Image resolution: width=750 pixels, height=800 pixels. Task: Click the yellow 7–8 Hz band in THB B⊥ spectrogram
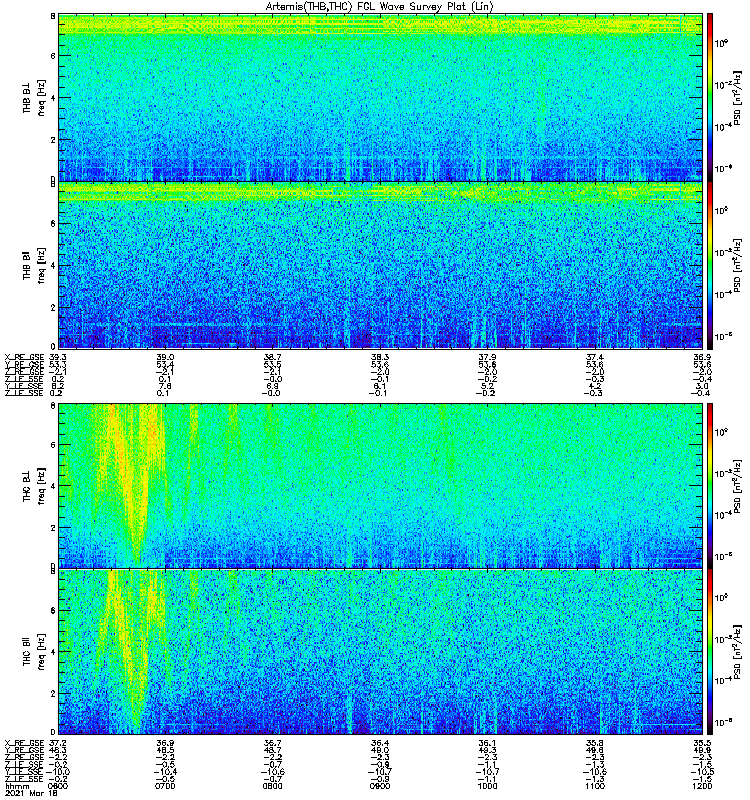(380, 24)
